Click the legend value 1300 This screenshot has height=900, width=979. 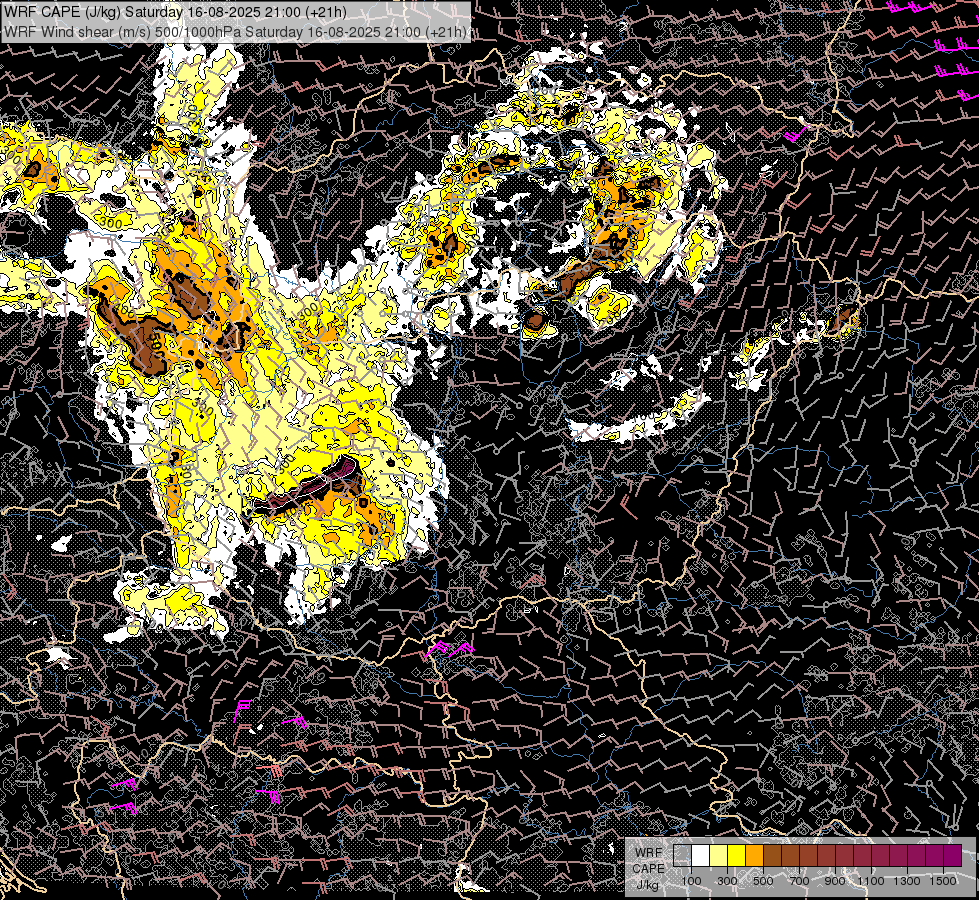pos(907,881)
